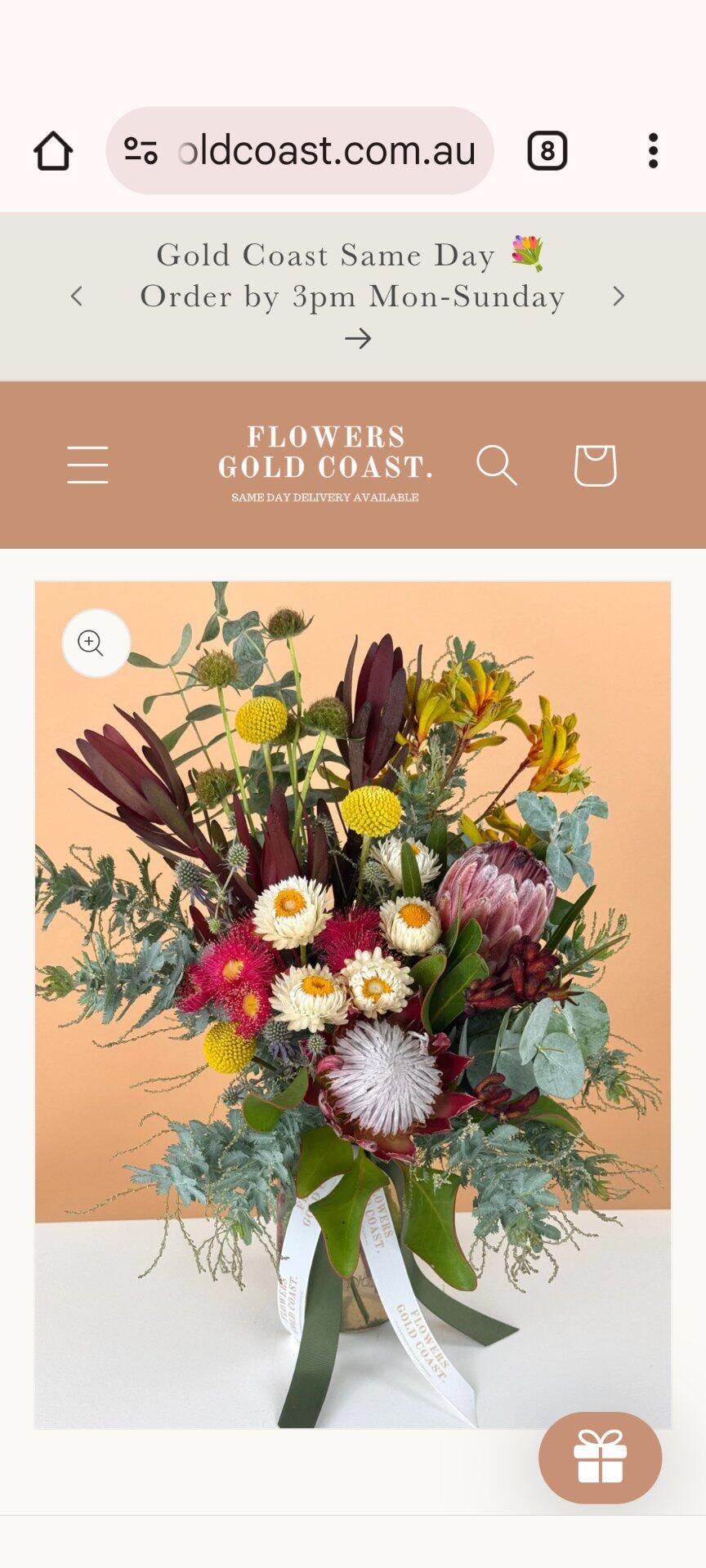Go to the Flowers Gold Coast logo homepage
Image resolution: width=706 pixels, height=1568 pixels.
coord(325,463)
